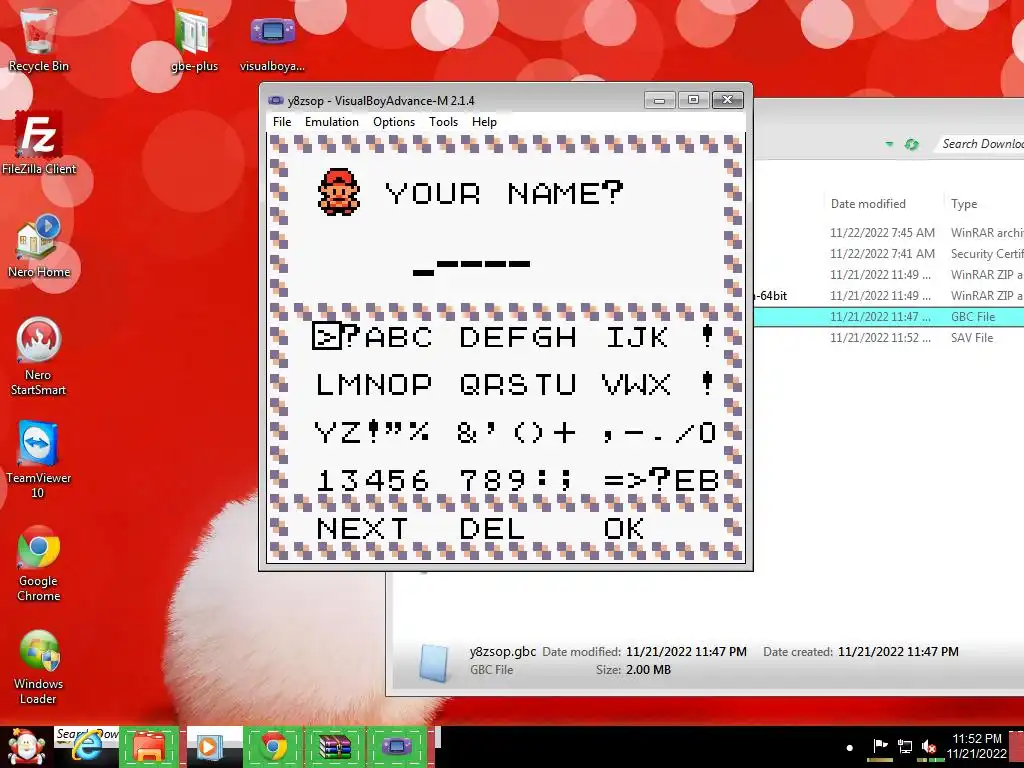Sort by the Date modified column
The width and height of the screenshot is (1024, 768).
point(868,204)
